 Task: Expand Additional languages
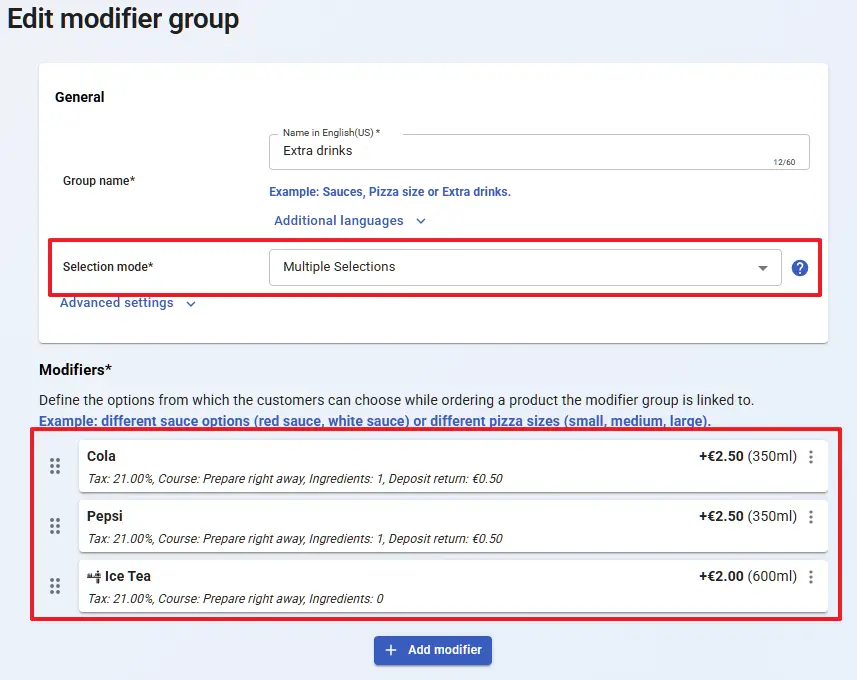(349, 221)
